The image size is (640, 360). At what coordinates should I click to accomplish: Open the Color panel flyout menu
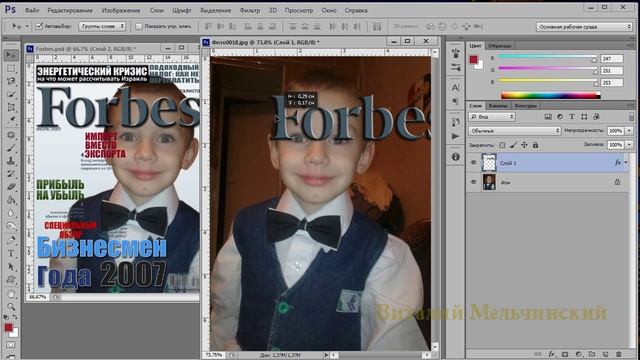(630, 45)
